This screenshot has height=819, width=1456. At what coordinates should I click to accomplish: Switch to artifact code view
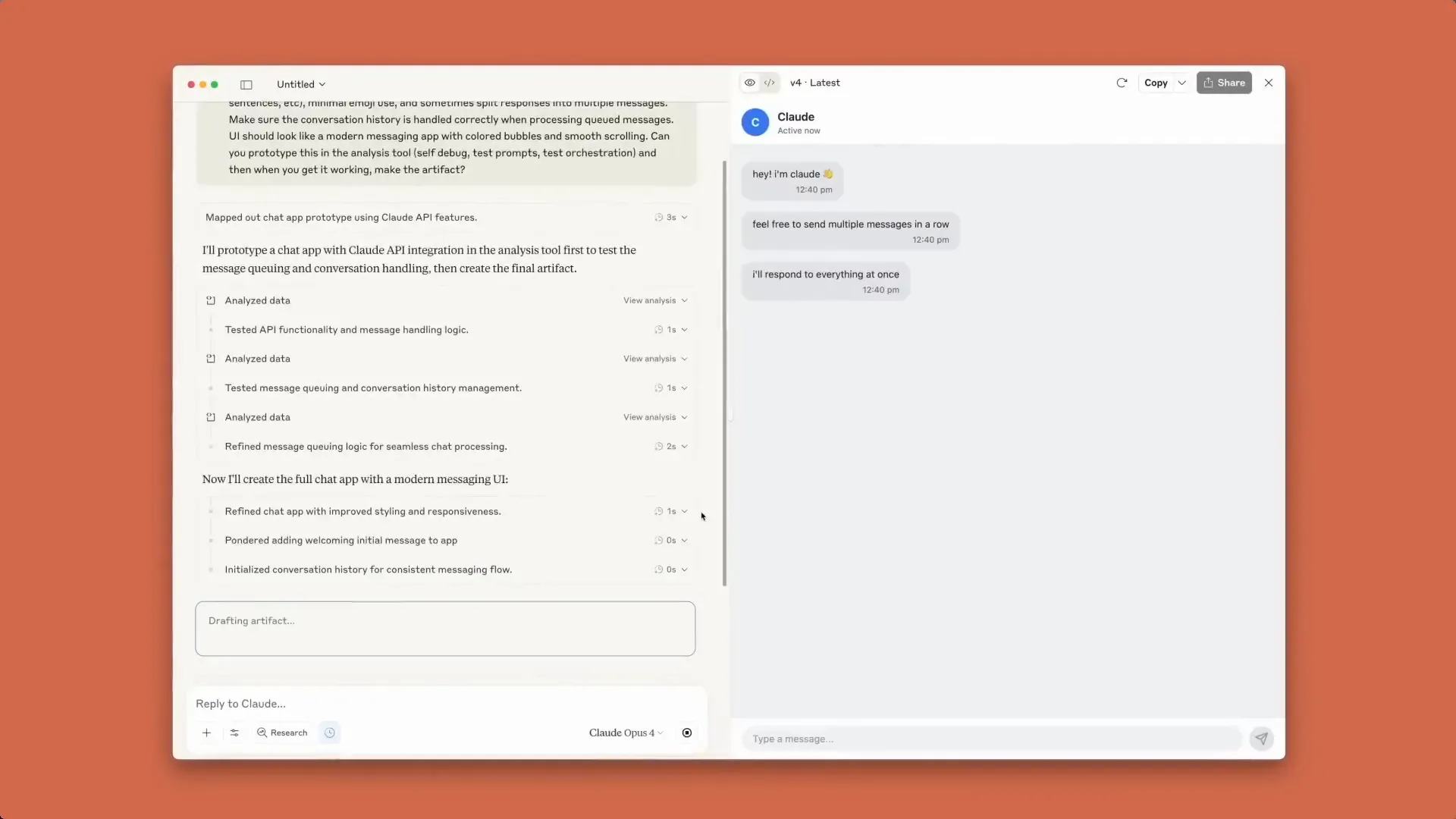click(x=770, y=83)
